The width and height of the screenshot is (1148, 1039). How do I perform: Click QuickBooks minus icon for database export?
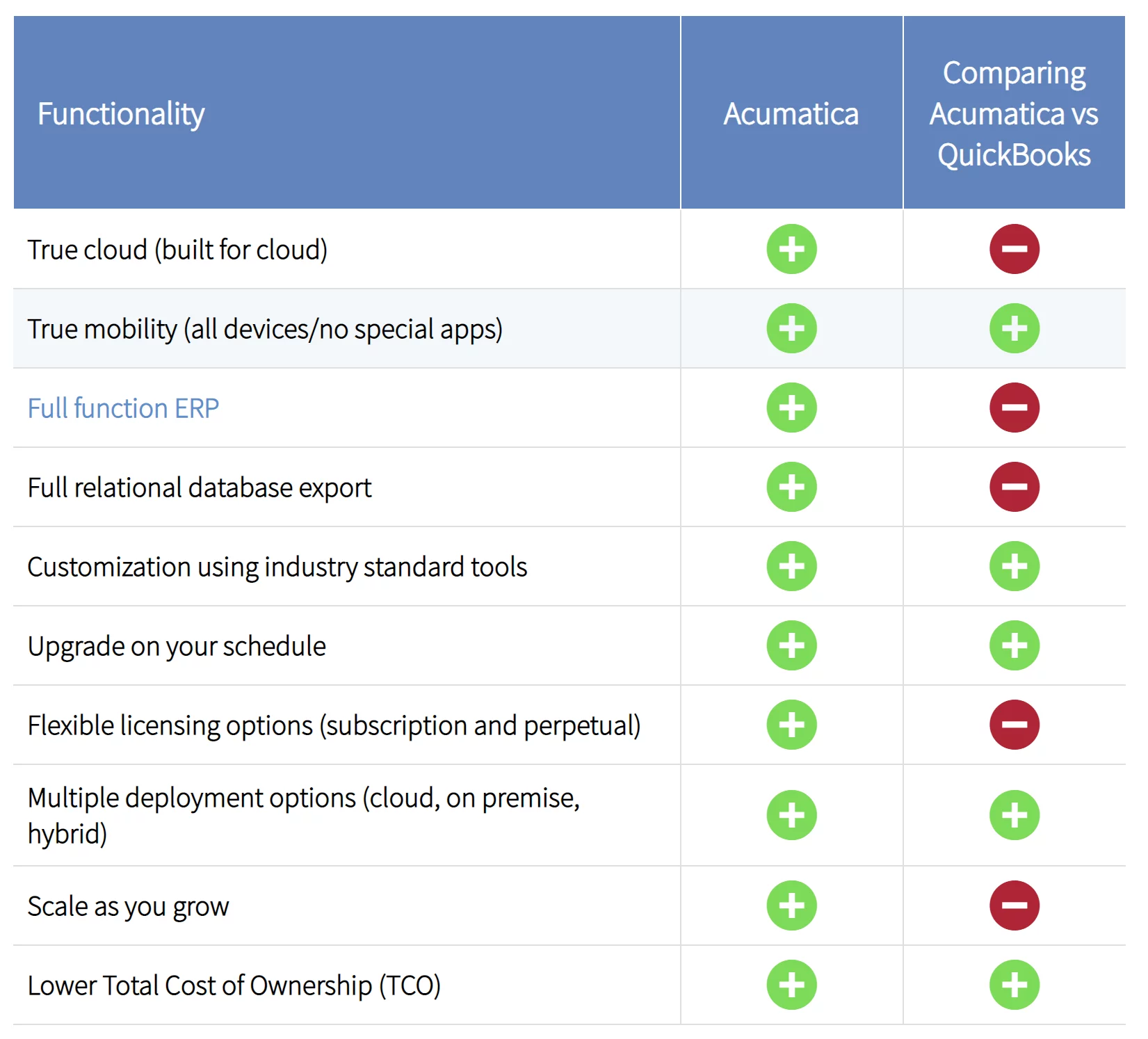point(1014,487)
